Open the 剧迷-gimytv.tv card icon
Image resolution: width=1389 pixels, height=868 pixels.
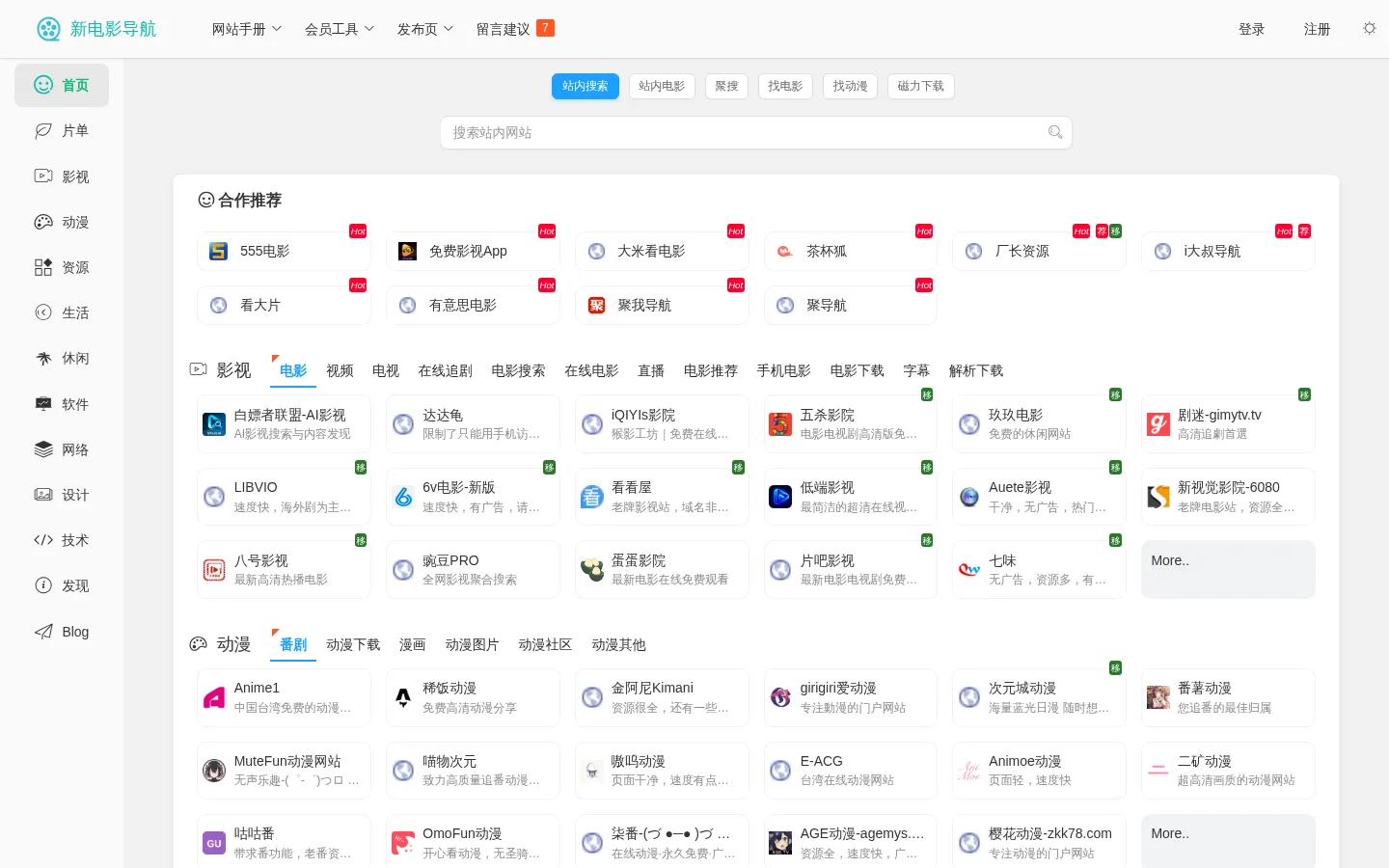click(1158, 424)
